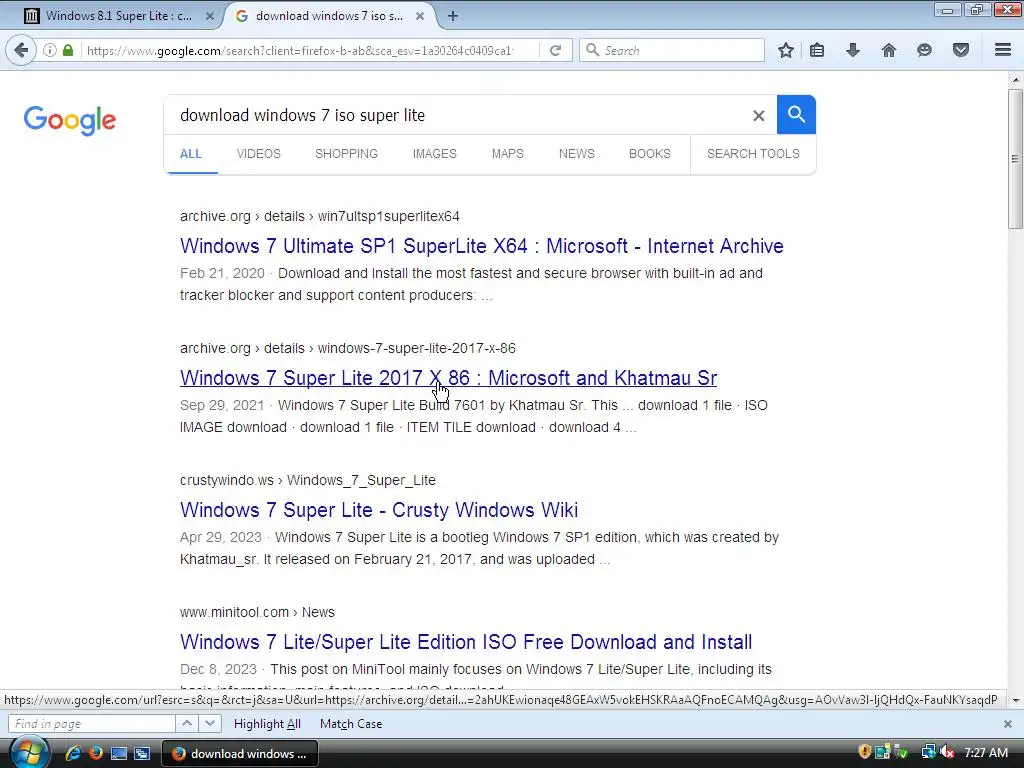
Task: Launch Firefox from quick launch icon
Action: [x=96, y=753]
